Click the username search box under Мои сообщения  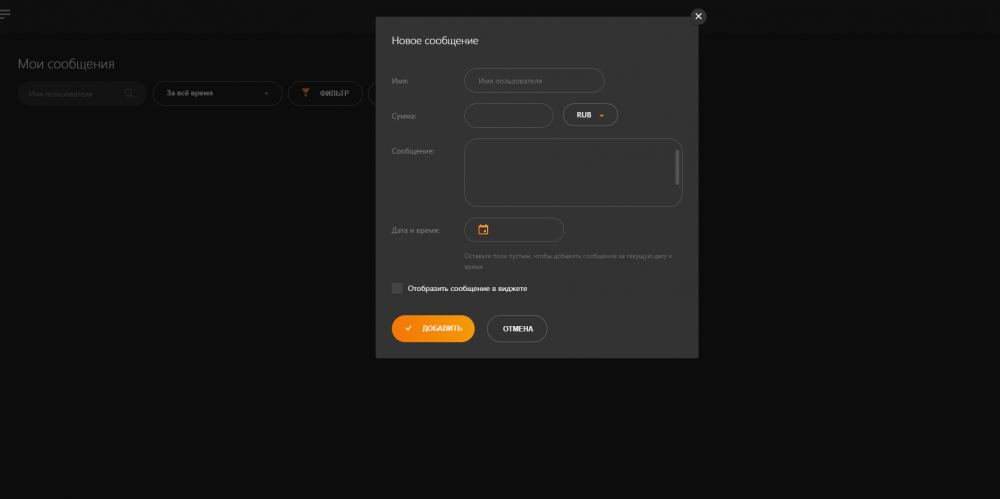coord(72,94)
